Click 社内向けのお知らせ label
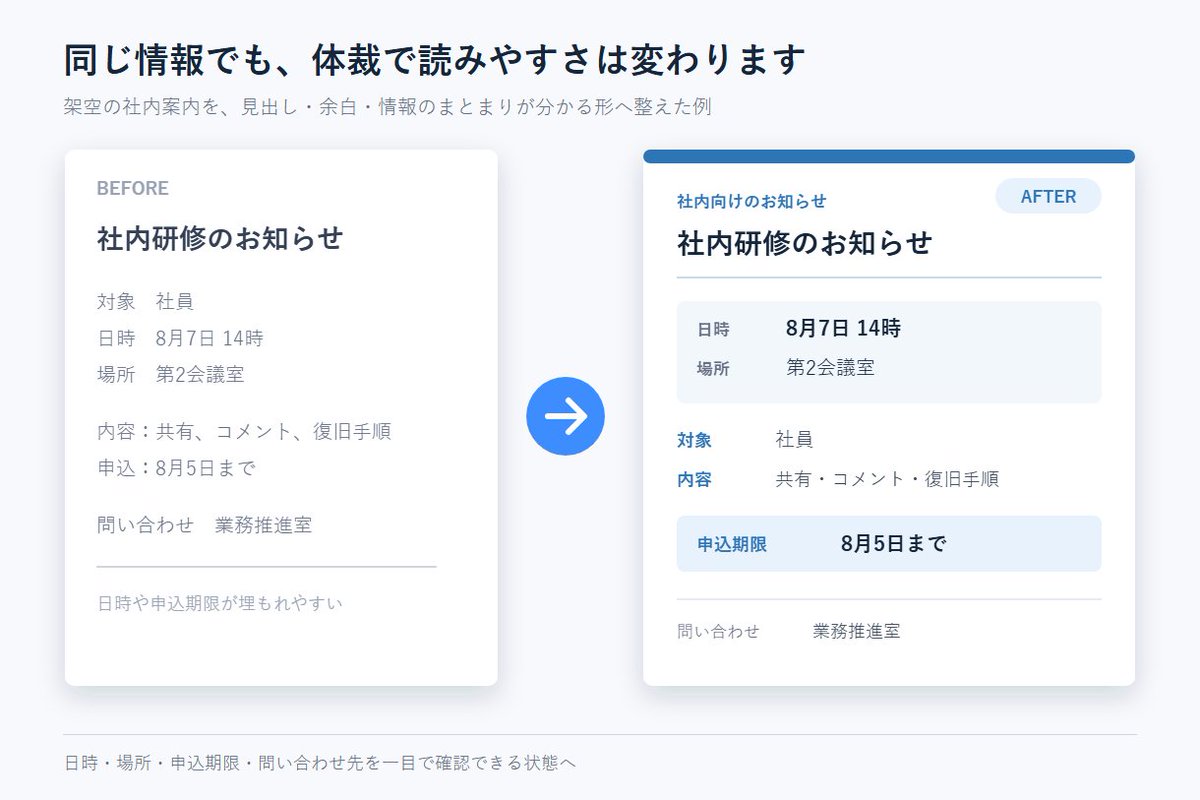This screenshot has width=1200, height=800. pyautogui.click(x=752, y=201)
